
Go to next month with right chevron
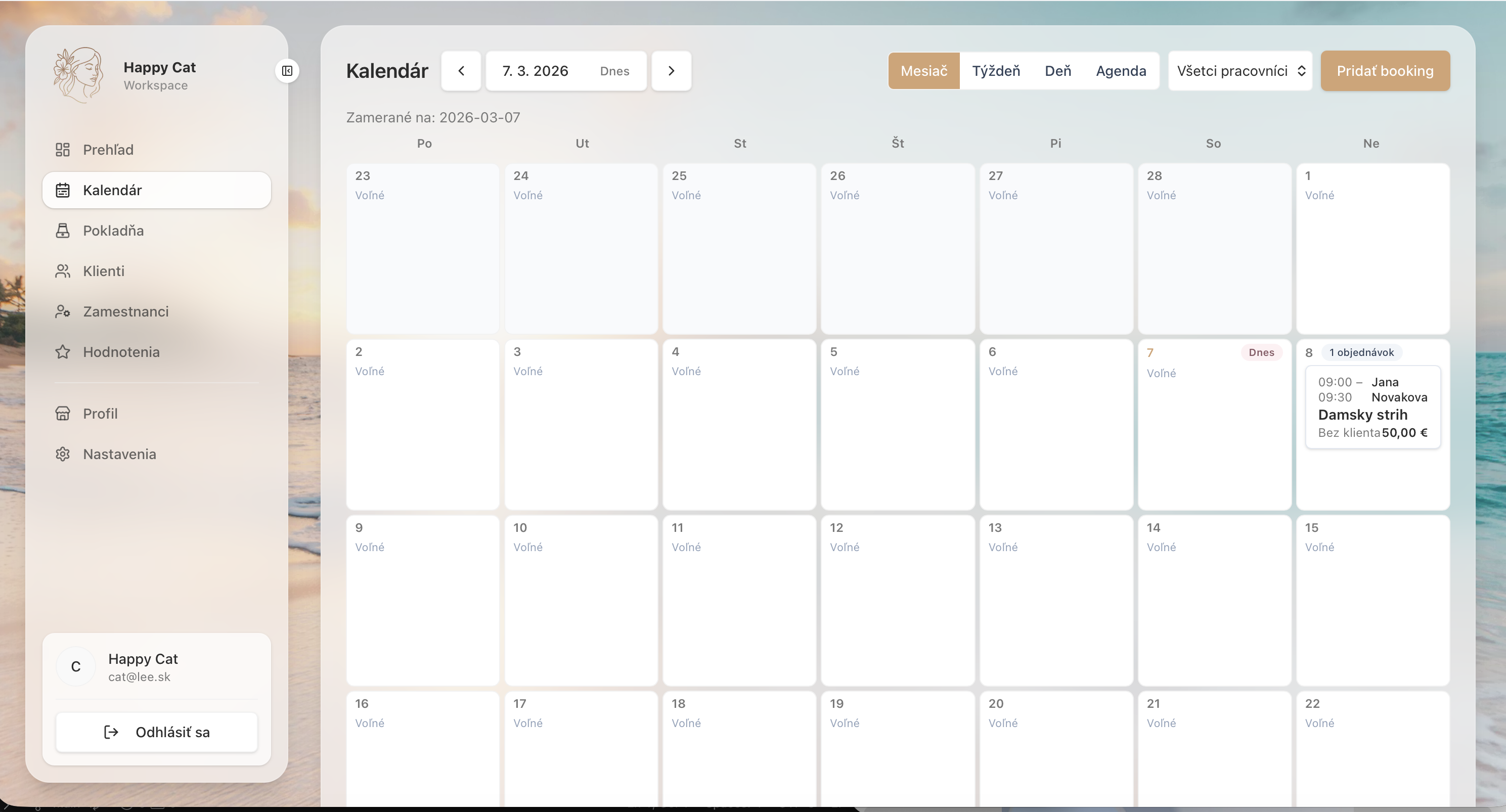pyautogui.click(x=671, y=71)
